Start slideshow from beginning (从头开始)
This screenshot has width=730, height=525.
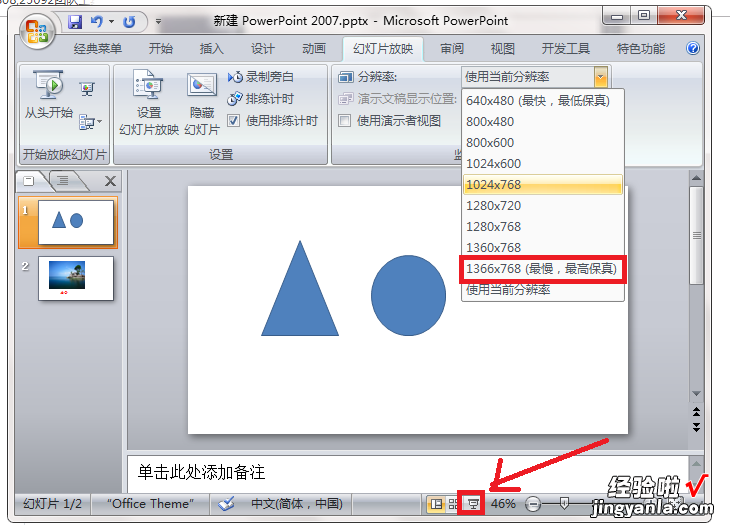pos(48,95)
